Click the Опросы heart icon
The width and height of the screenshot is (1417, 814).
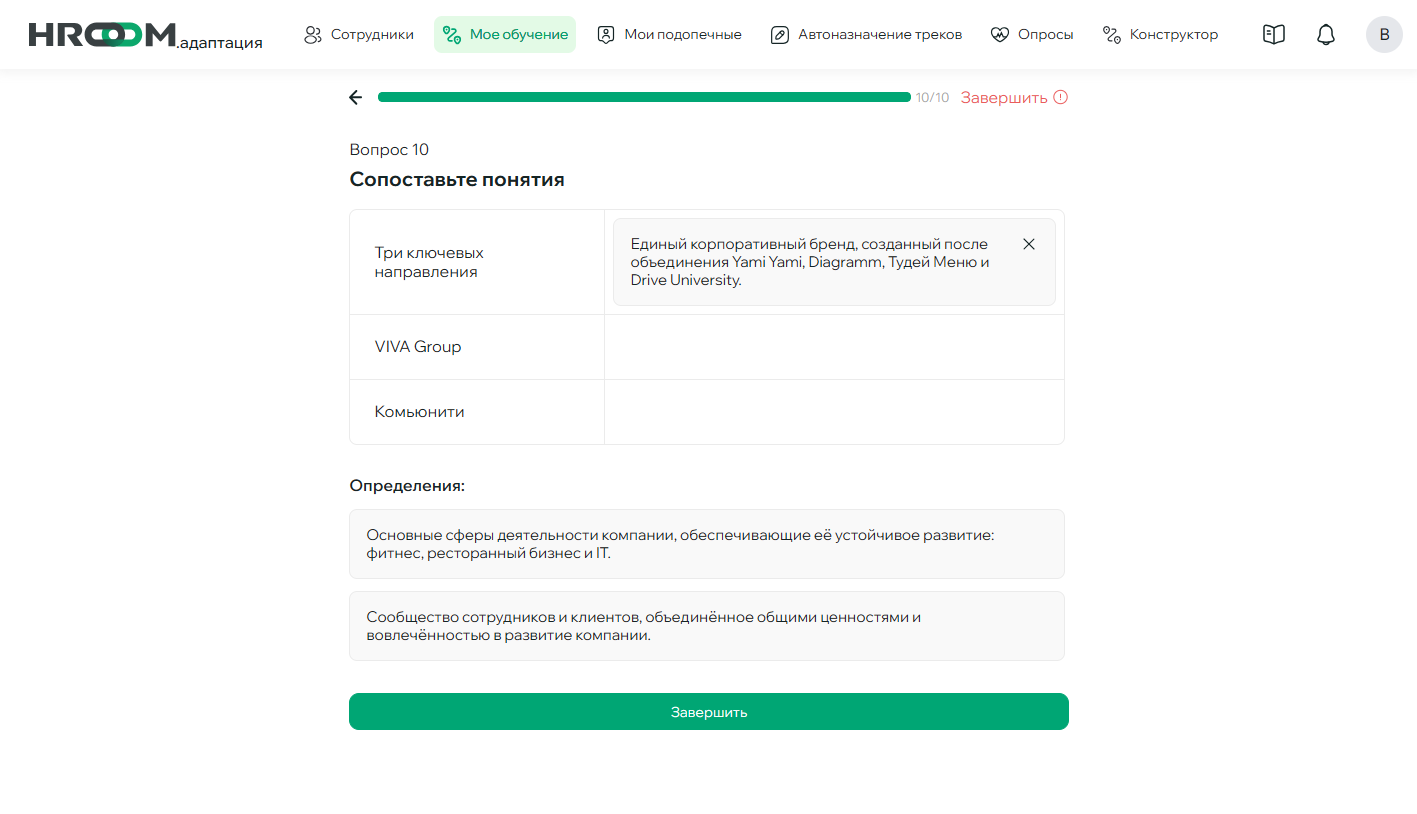[x=998, y=34]
